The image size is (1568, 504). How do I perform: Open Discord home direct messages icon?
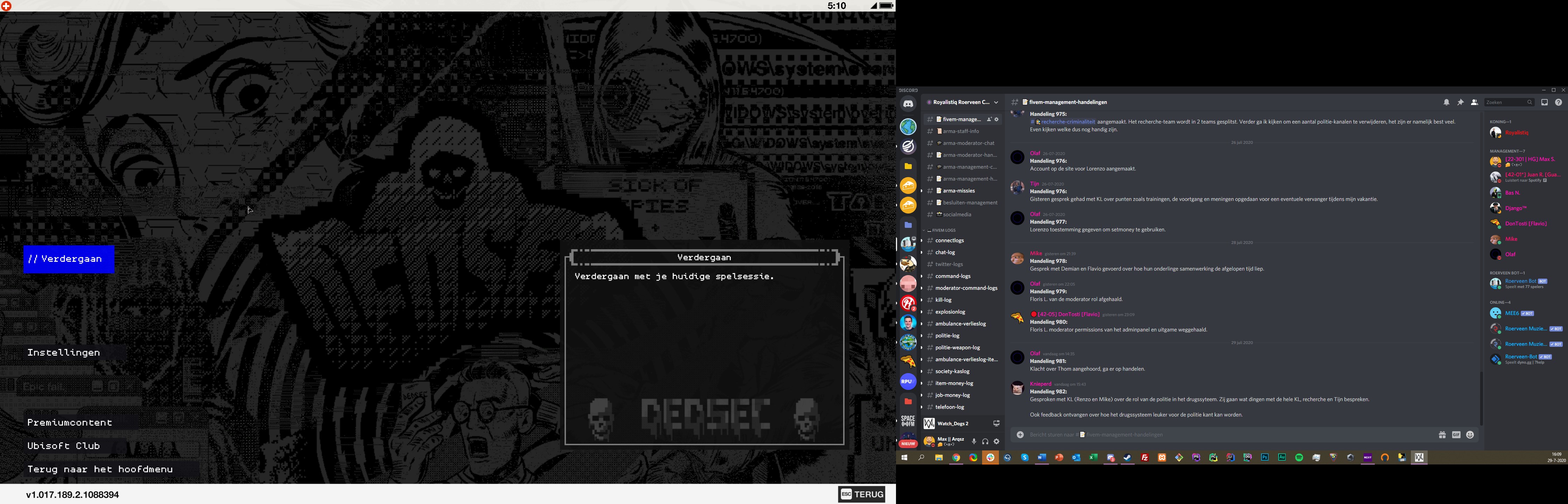coord(908,104)
